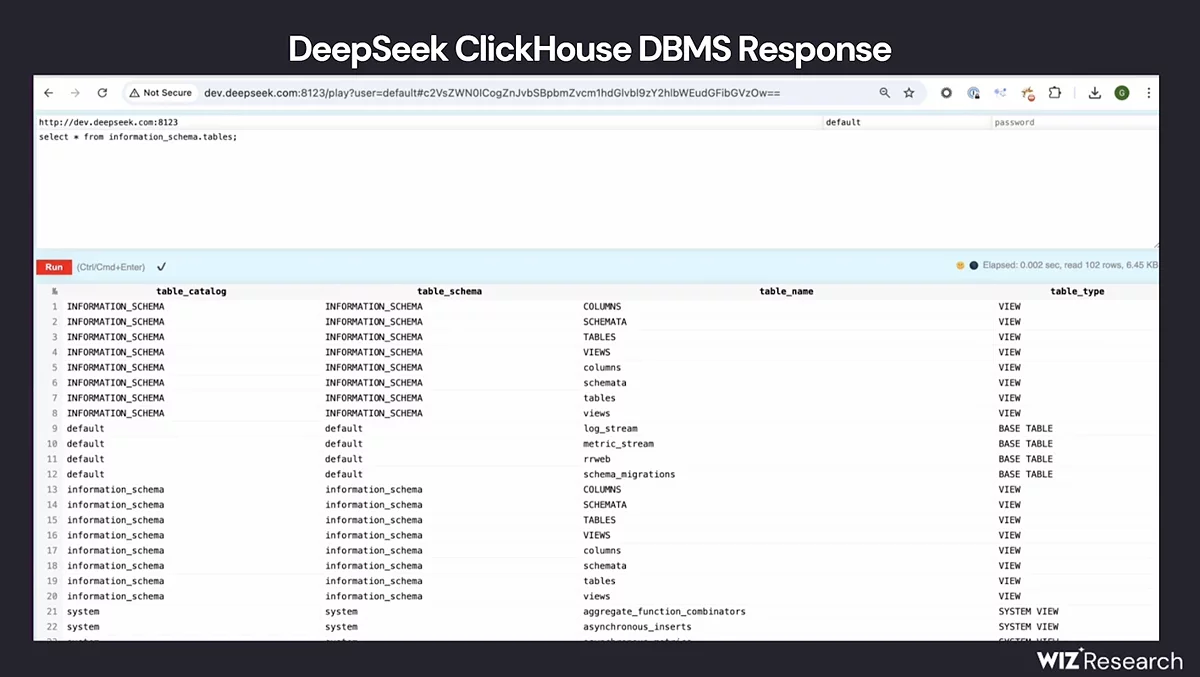The width and height of the screenshot is (1200, 677).
Task: Bookmark this page with the star icon
Action: coord(909,93)
